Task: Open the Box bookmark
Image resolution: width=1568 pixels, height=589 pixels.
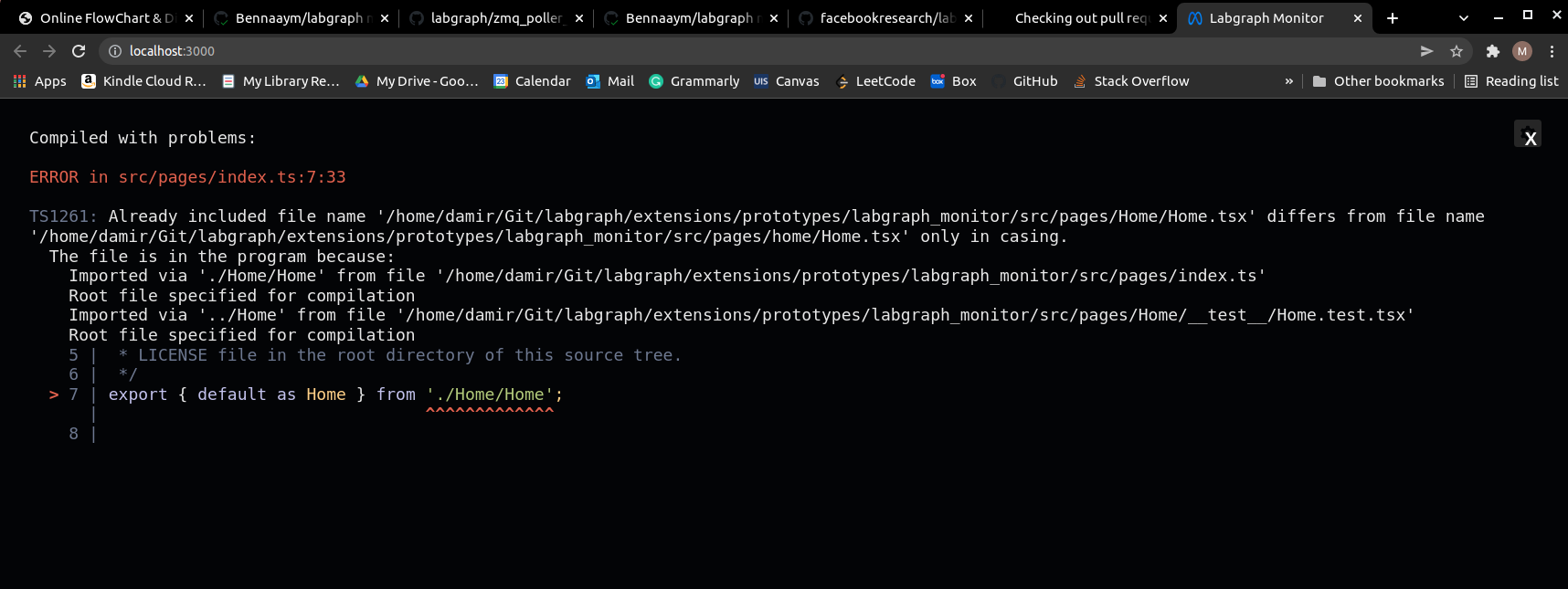Action: click(x=953, y=81)
